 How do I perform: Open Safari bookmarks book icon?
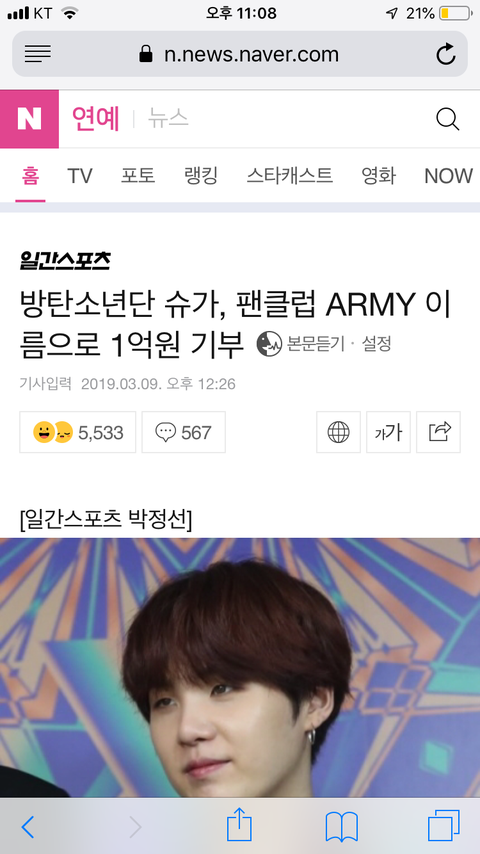(x=342, y=827)
